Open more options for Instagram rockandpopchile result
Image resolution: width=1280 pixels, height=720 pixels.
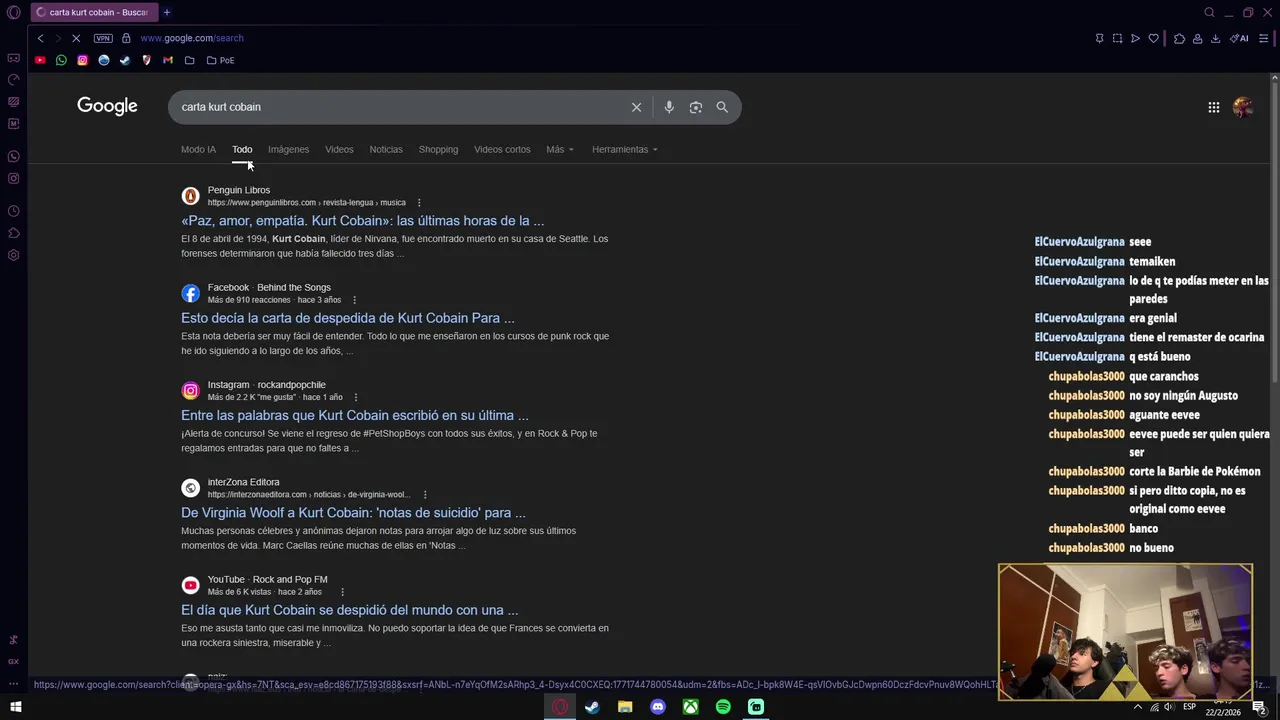tap(355, 397)
